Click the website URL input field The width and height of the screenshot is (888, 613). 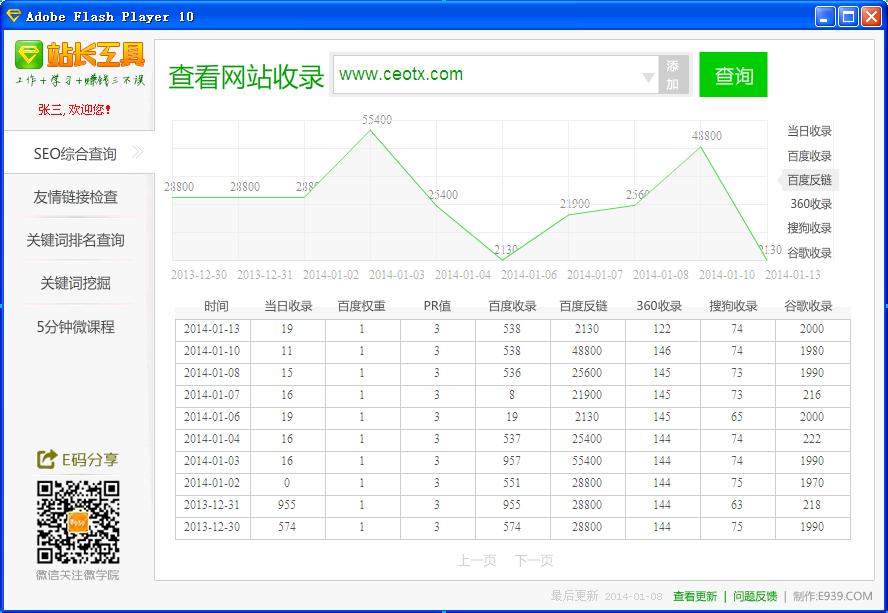coord(485,75)
